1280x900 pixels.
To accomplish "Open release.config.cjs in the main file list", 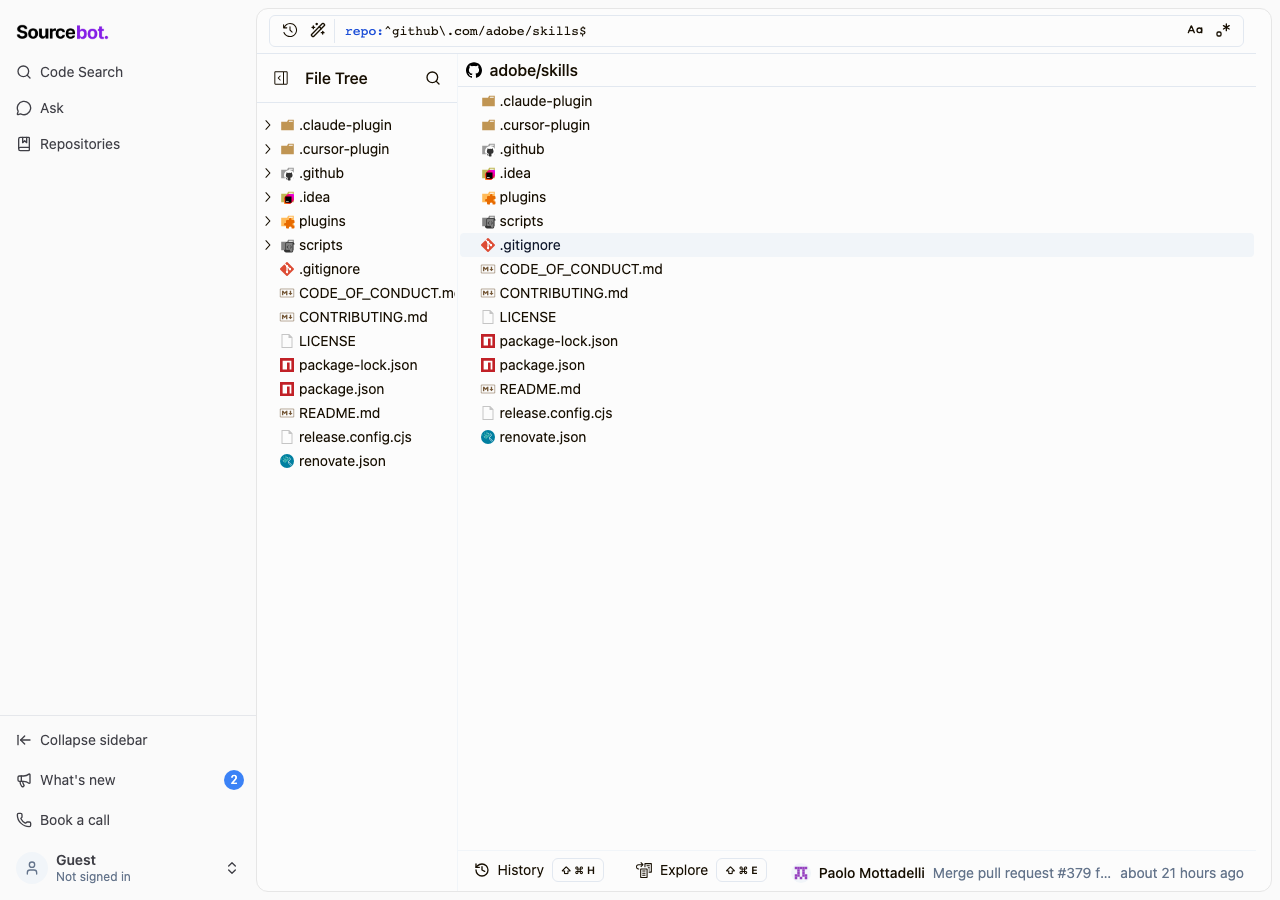I will [x=556, y=413].
